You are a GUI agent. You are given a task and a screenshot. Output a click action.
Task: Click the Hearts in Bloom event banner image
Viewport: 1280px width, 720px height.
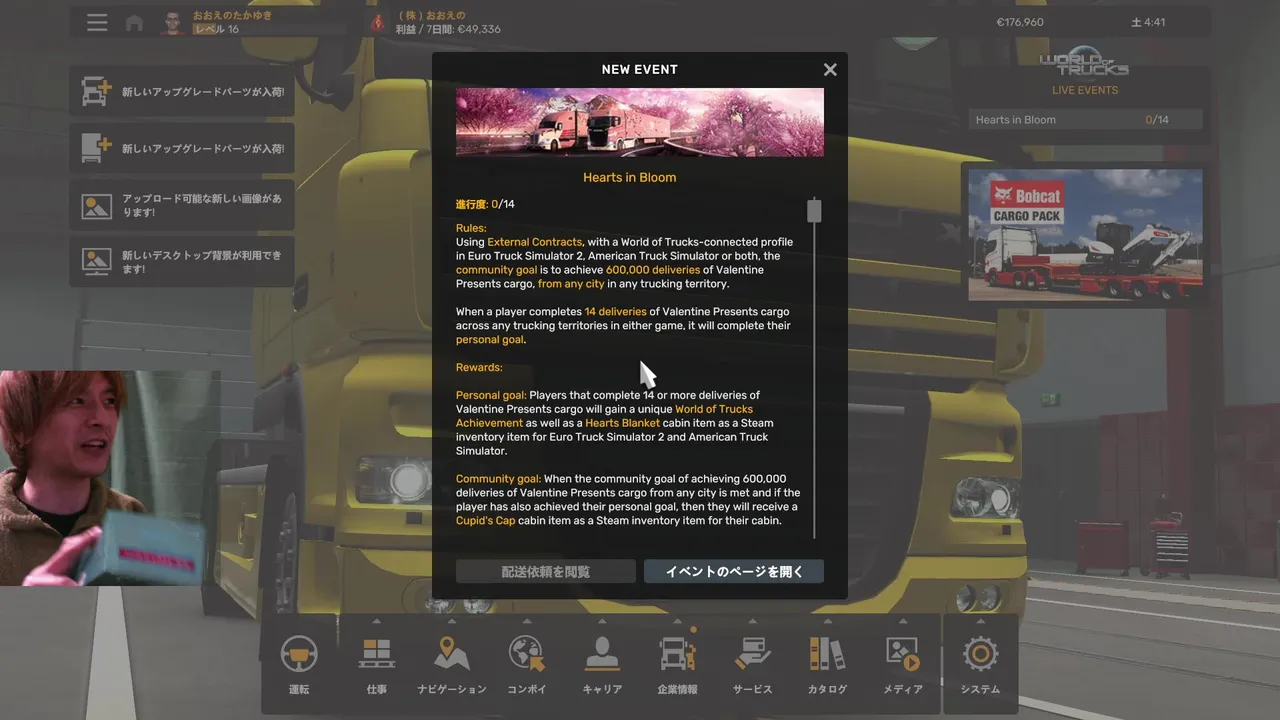pos(640,122)
